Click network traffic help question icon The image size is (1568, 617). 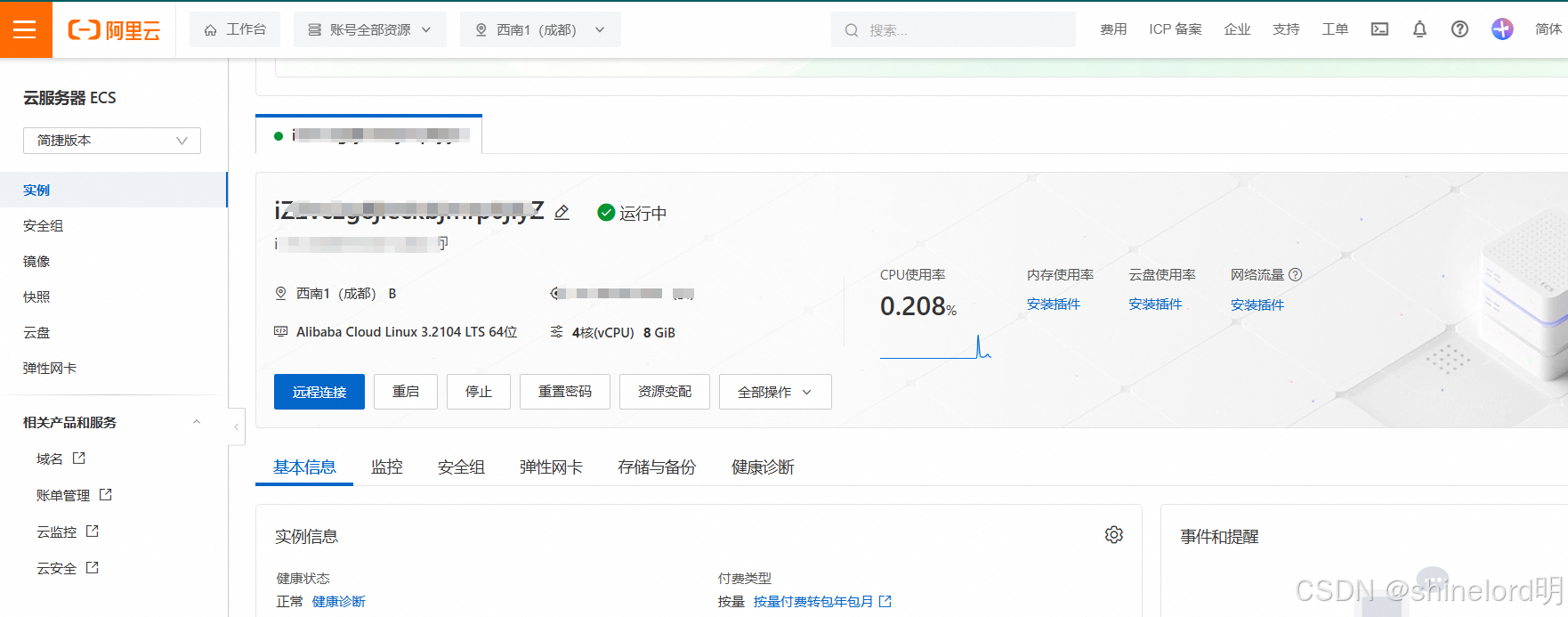[x=1296, y=275]
